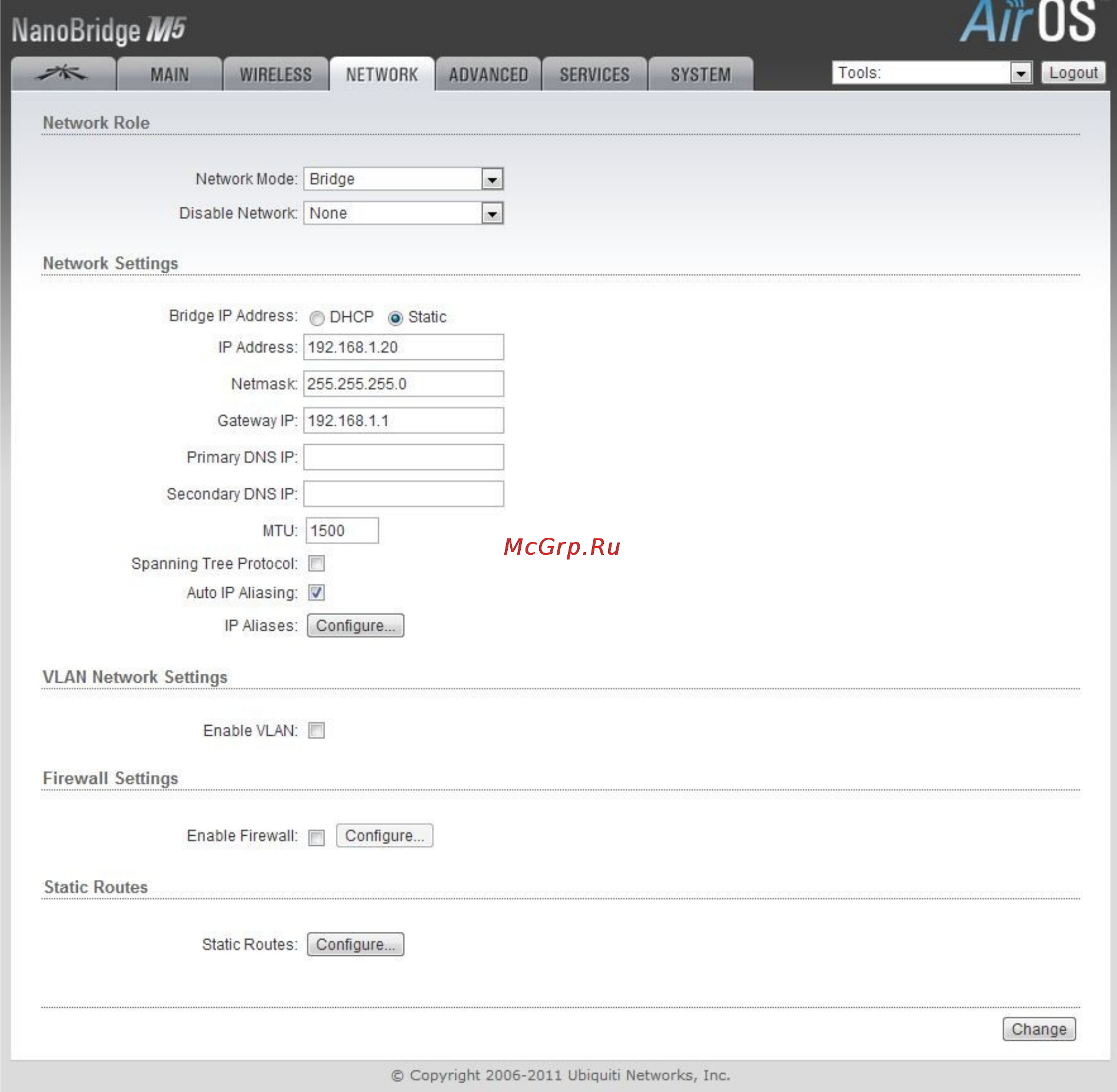1117x1092 pixels.
Task: Click the Logout button
Action: coord(1073,72)
